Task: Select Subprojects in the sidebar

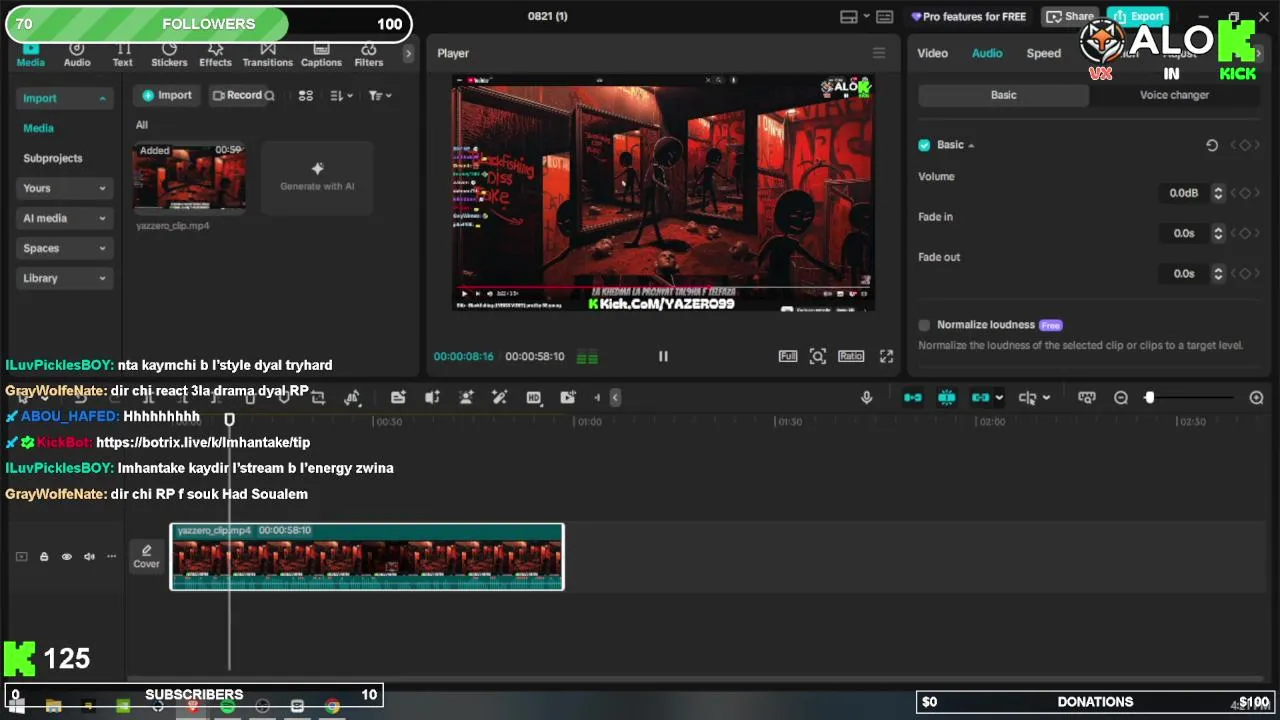Action: coord(53,158)
